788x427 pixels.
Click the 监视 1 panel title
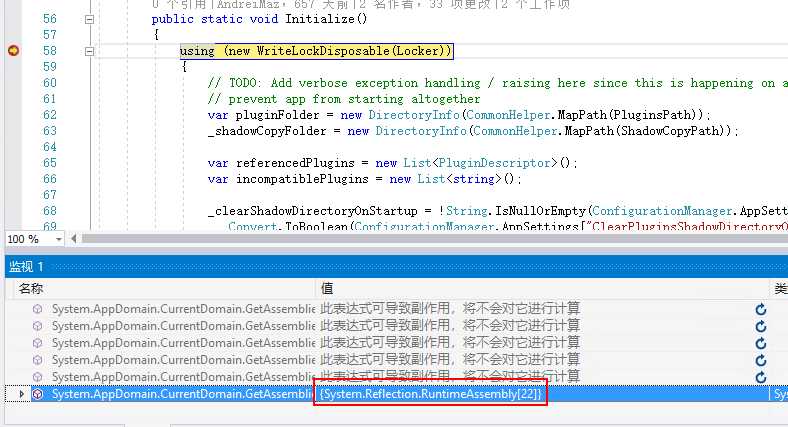click(27, 267)
